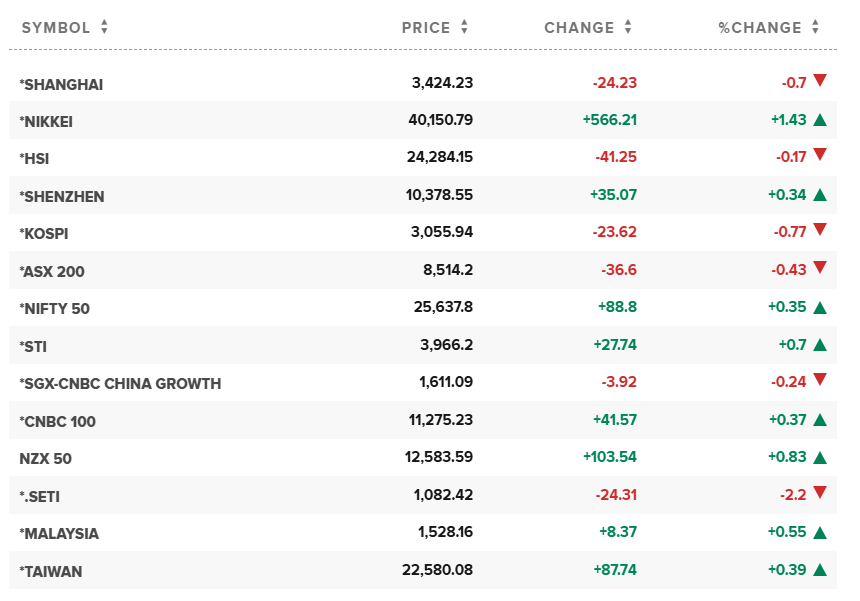Viewport: 860px width, 601px height.
Task: Click the green up arrow beside STI
Action: (x=820, y=345)
